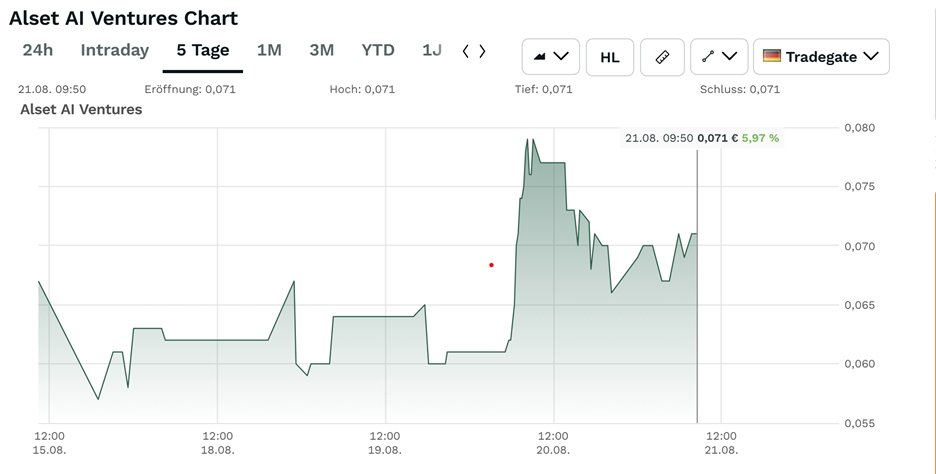
Task: Switch to the 24h tab
Action: (x=38, y=50)
